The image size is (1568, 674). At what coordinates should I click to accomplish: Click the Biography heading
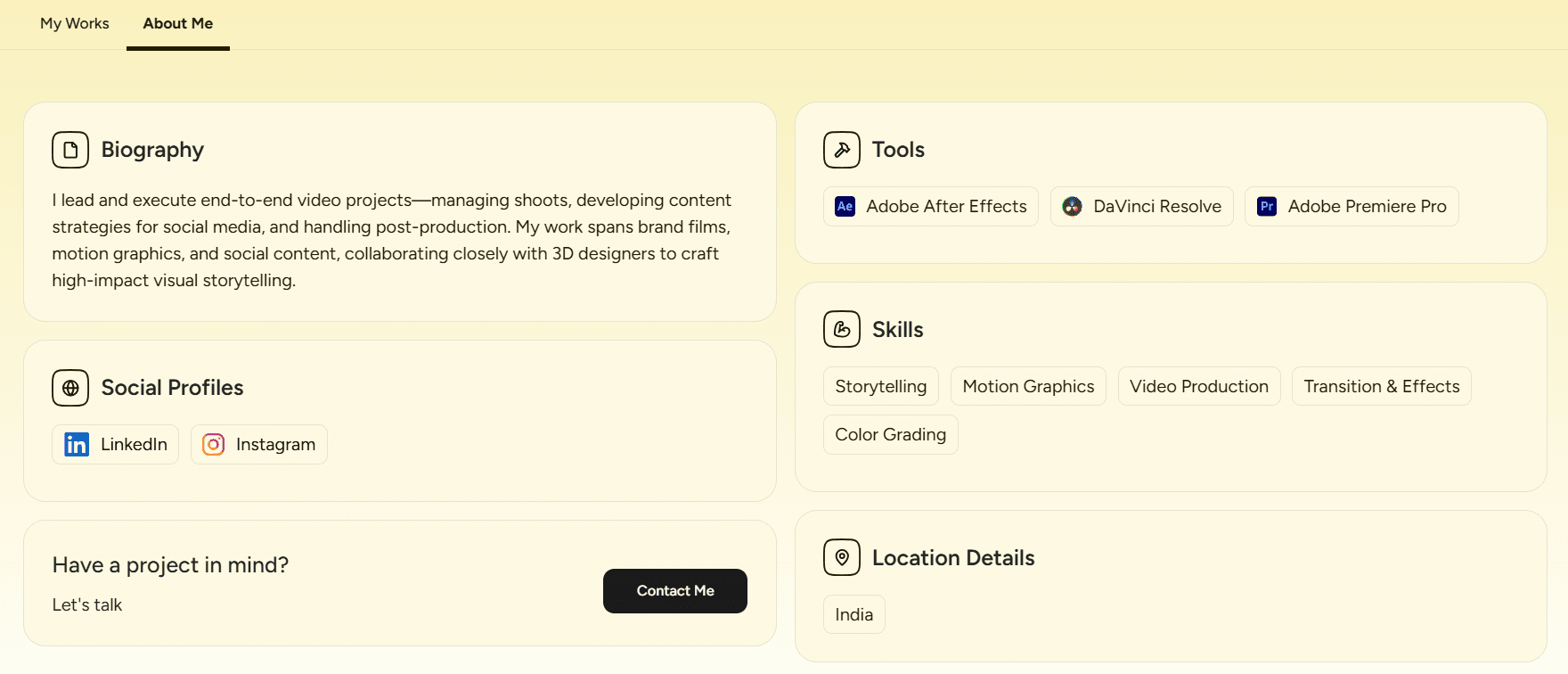[x=152, y=150]
